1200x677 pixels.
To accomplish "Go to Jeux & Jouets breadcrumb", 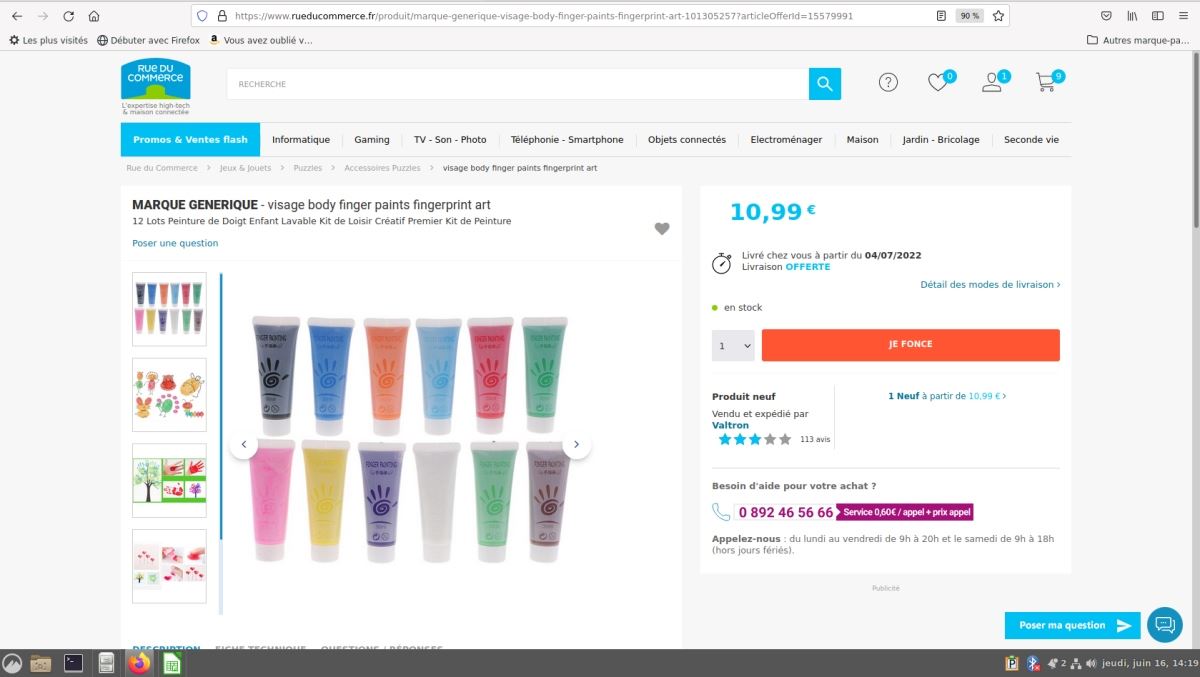I will click(x=245, y=168).
